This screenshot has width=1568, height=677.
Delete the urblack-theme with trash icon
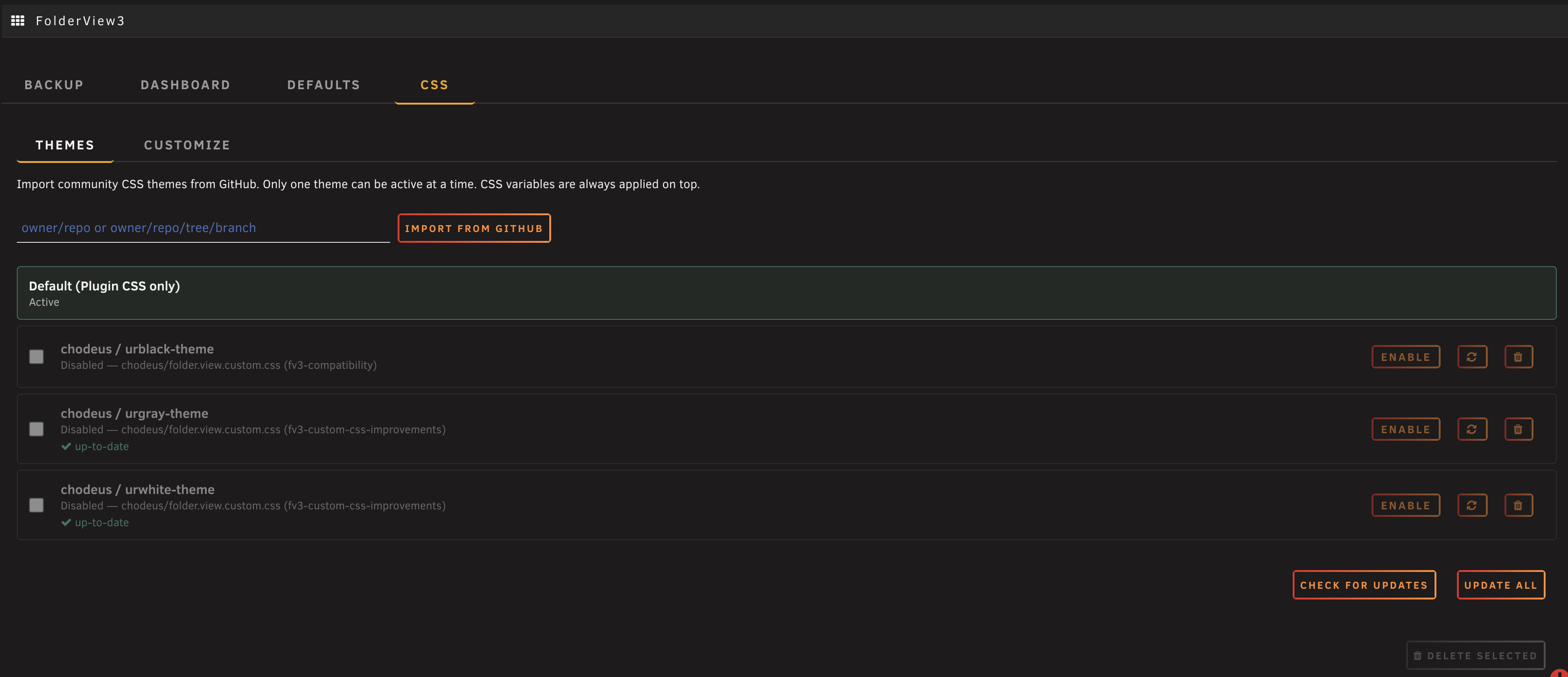(x=1518, y=357)
